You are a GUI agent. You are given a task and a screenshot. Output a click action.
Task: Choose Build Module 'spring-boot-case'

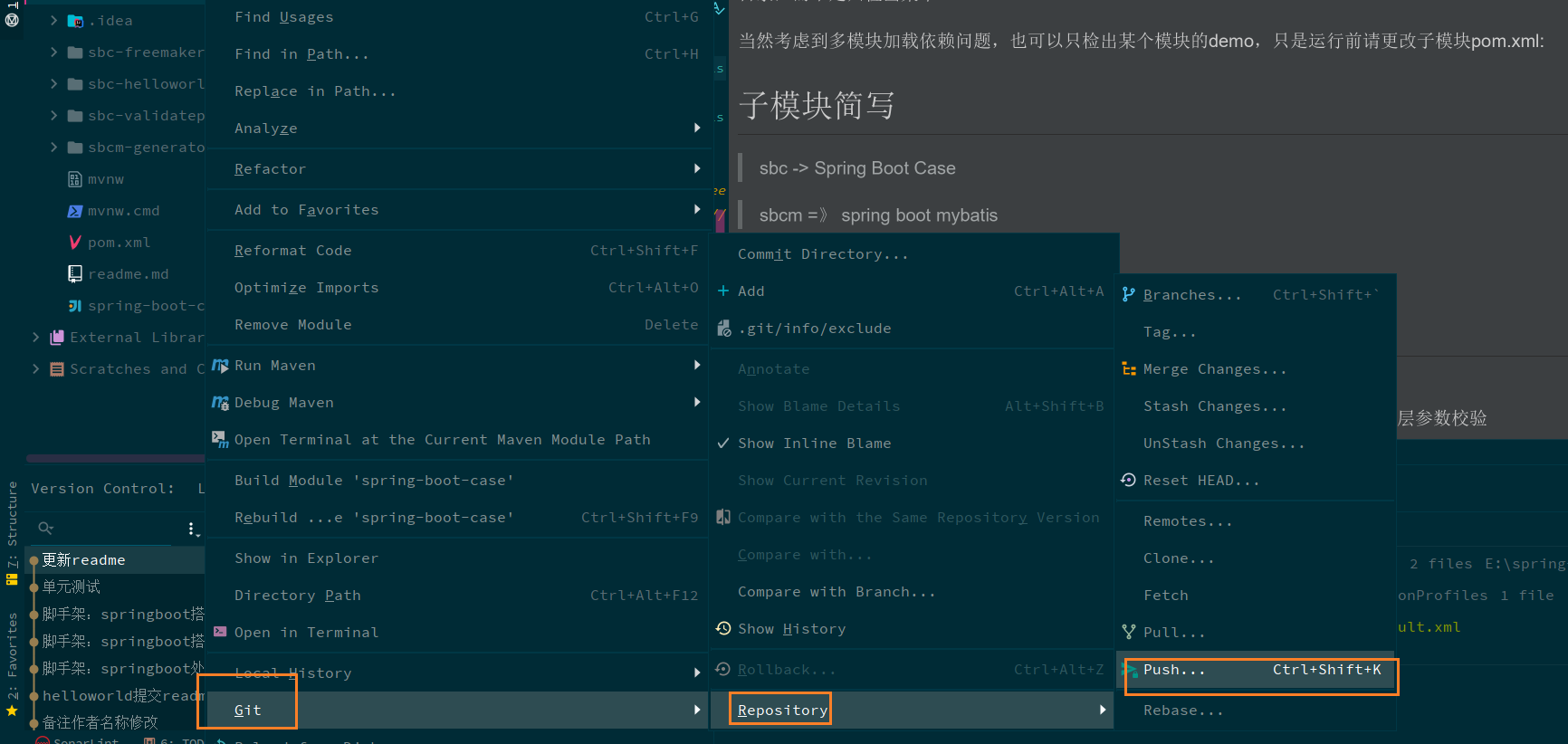coord(457,481)
